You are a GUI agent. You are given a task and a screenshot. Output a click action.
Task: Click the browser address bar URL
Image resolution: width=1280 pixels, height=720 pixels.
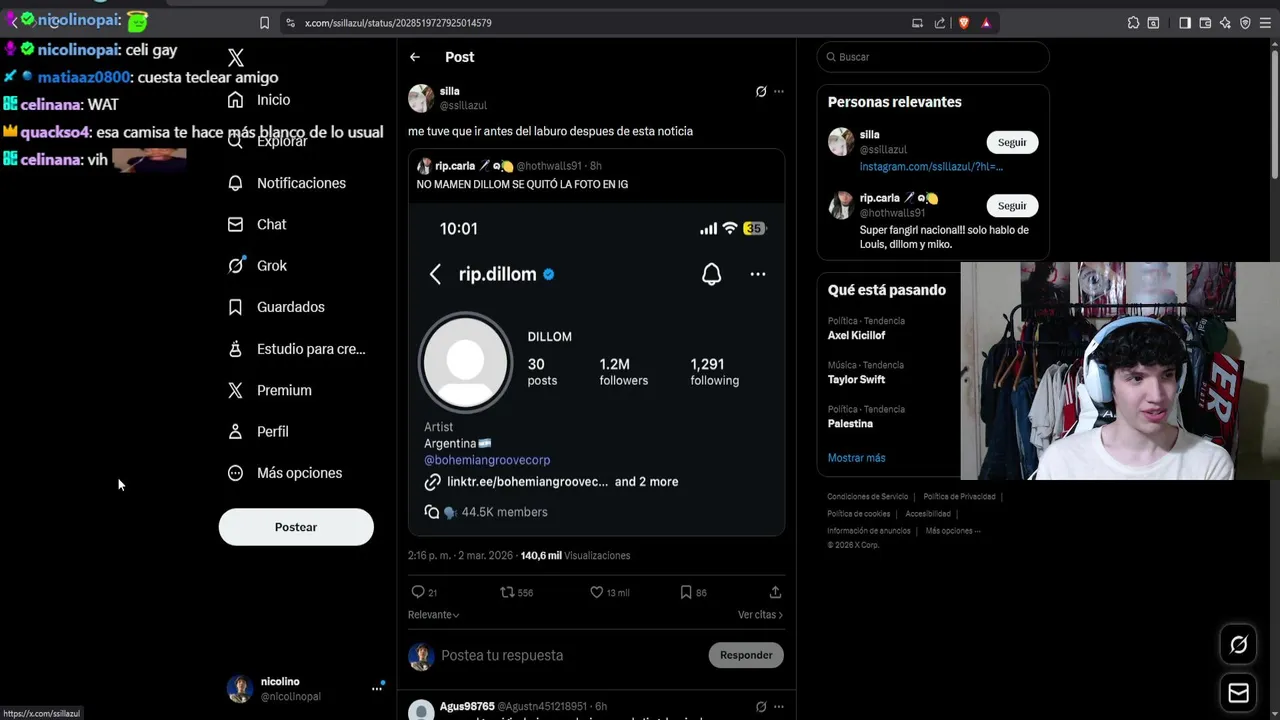click(x=398, y=23)
